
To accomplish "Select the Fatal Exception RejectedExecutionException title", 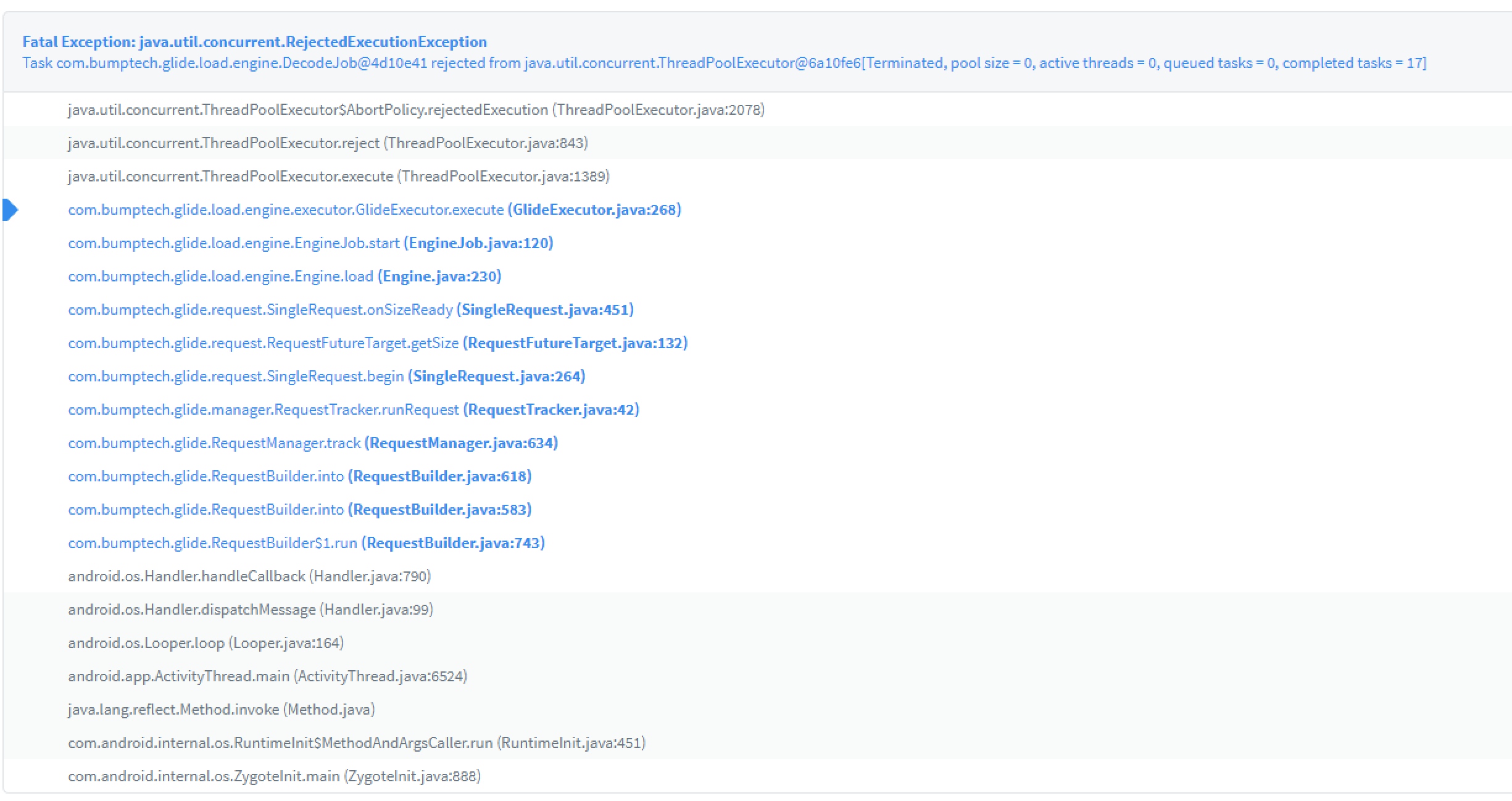I will [255, 42].
